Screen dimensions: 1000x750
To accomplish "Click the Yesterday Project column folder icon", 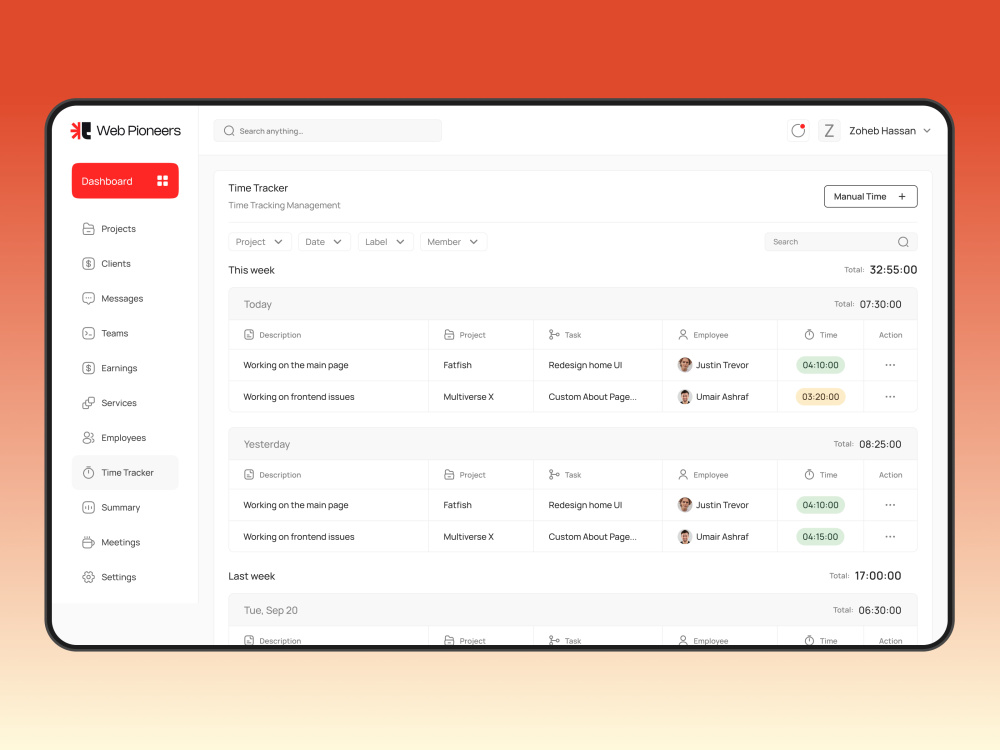I will click(449, 474).
